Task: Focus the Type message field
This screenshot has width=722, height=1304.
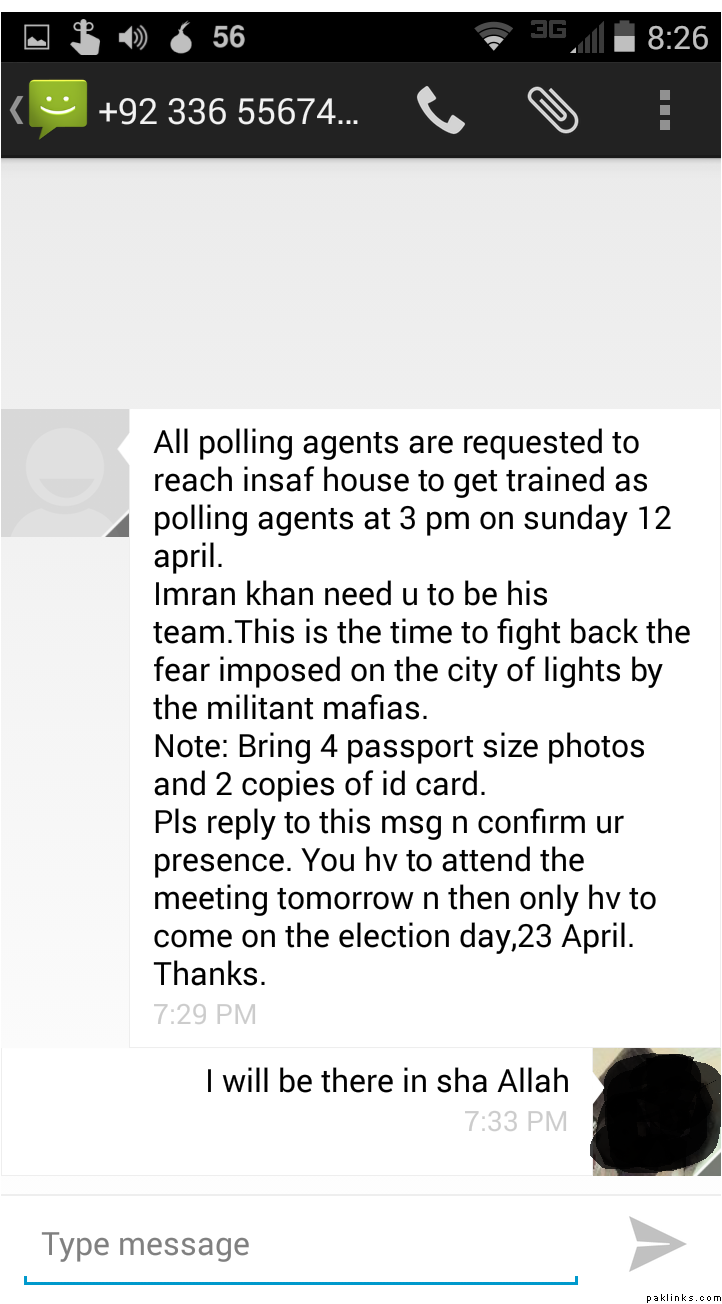Action: pyautogui.click(x=300, y=1245)
